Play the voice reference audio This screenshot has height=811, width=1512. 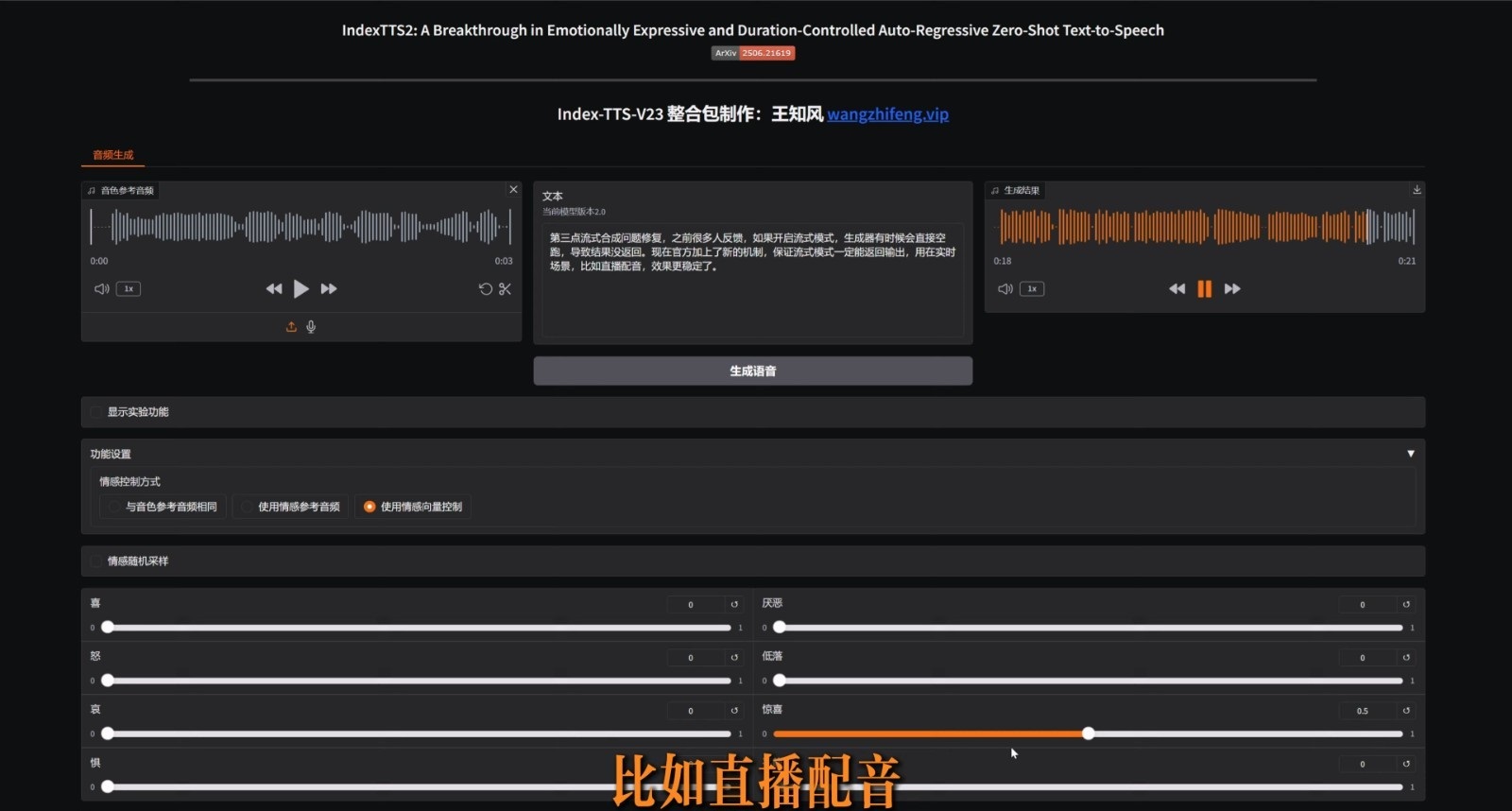pyautogui.click(x=301, y=289)
